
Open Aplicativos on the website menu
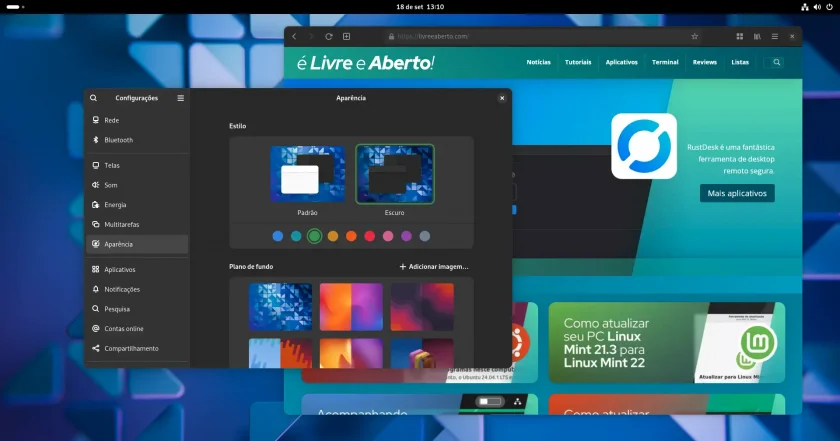click(621, 62)
